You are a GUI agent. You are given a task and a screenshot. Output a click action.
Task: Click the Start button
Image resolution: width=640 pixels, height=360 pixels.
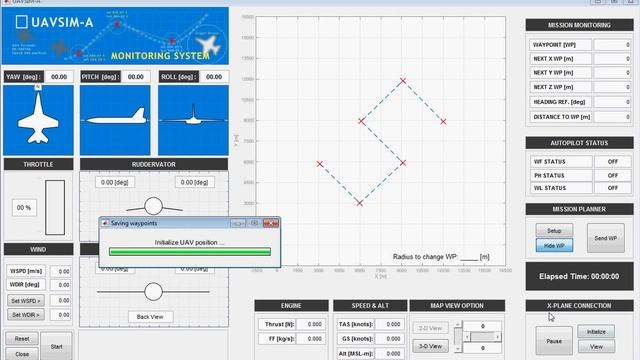(x=56, y=346)
